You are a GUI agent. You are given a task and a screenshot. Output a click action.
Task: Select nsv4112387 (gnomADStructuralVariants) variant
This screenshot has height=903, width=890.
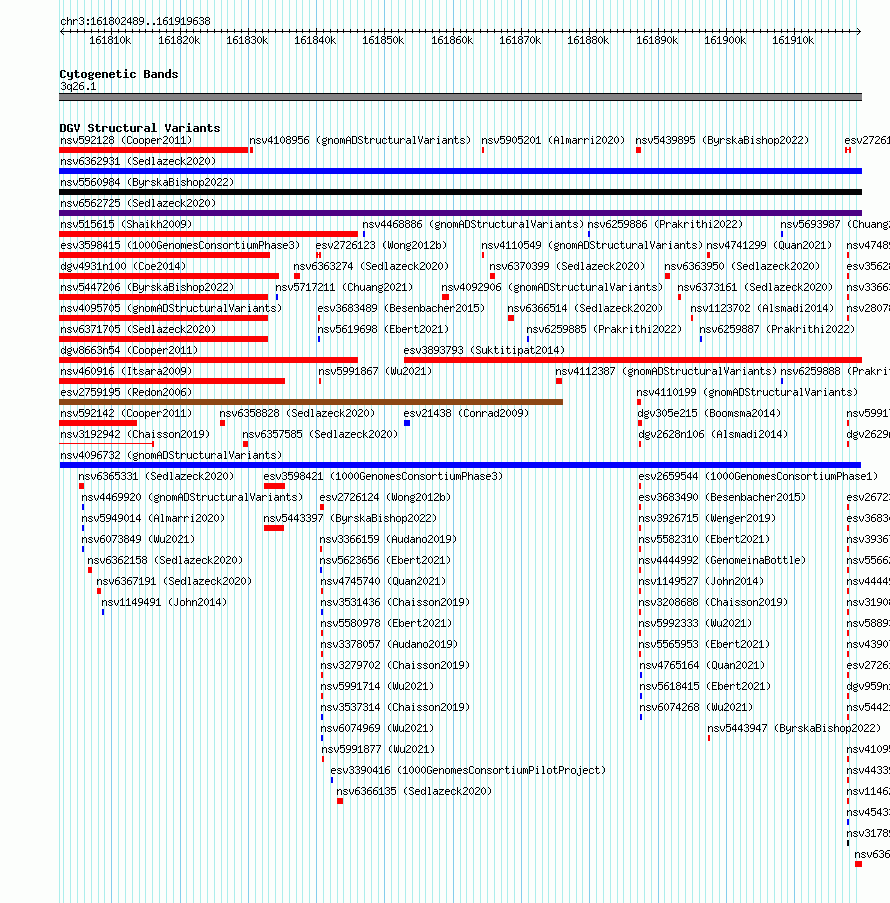(666, 371)
